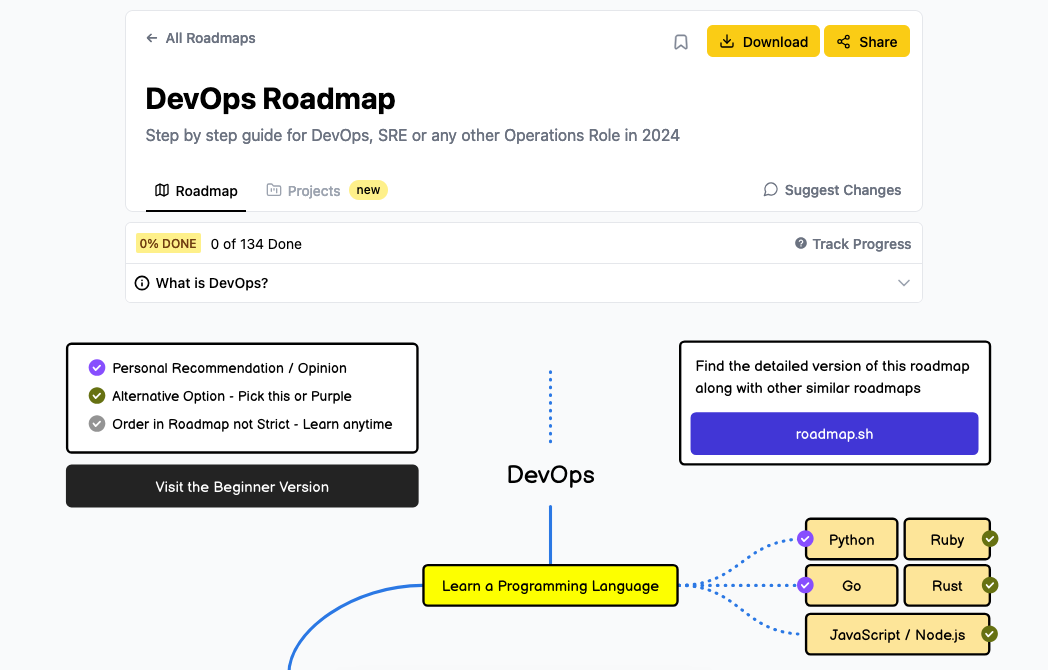Toggle completion checkmark on the Python node
1048x670 pixels.
click(805, 539)
